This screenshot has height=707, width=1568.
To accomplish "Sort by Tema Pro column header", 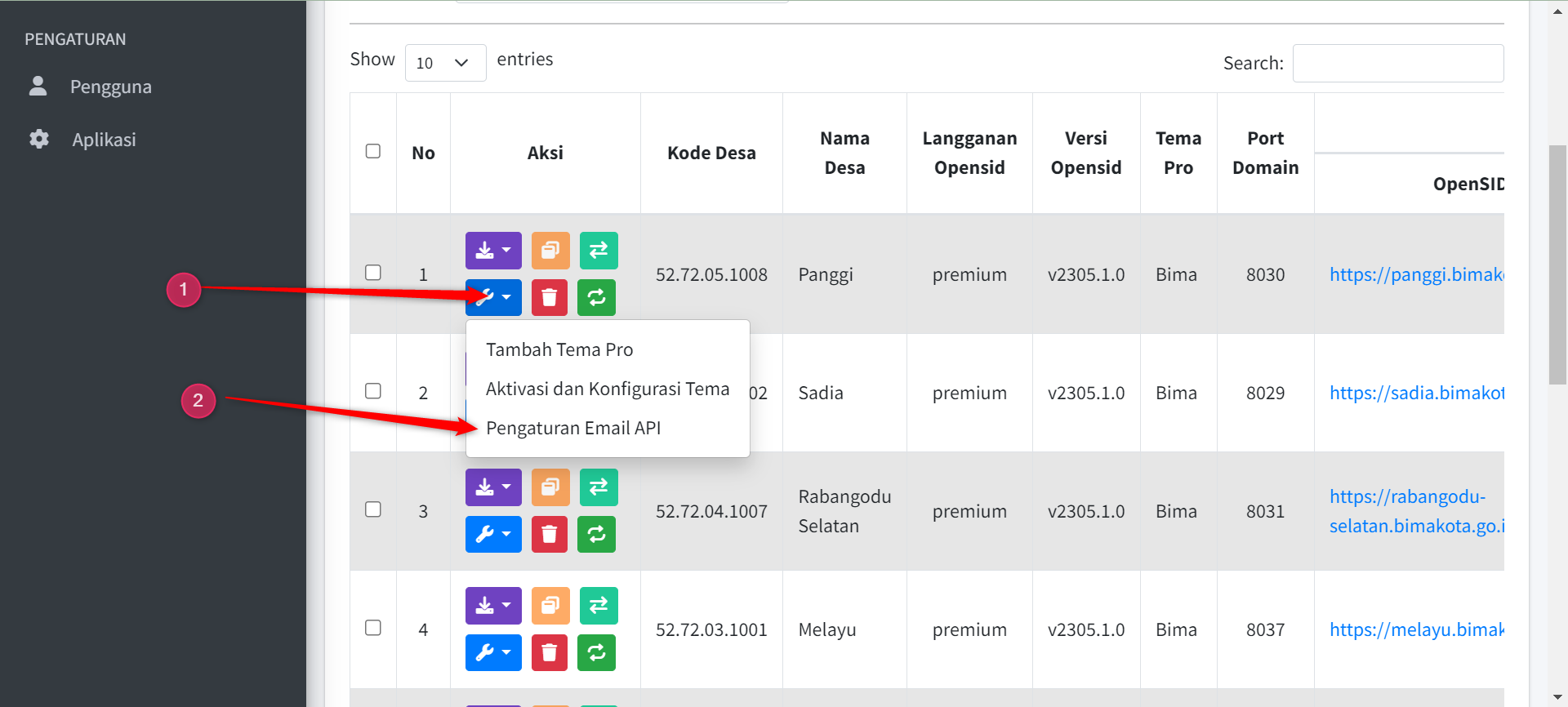I will pos(1178,153).
